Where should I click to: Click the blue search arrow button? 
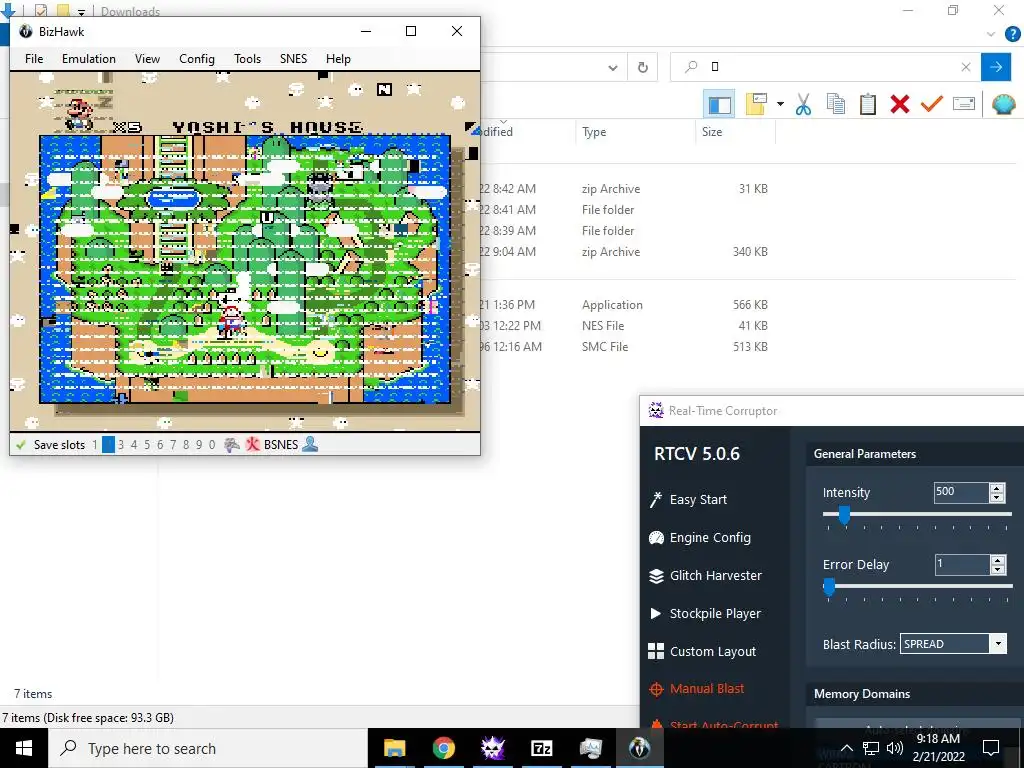[x=996, y=67]
